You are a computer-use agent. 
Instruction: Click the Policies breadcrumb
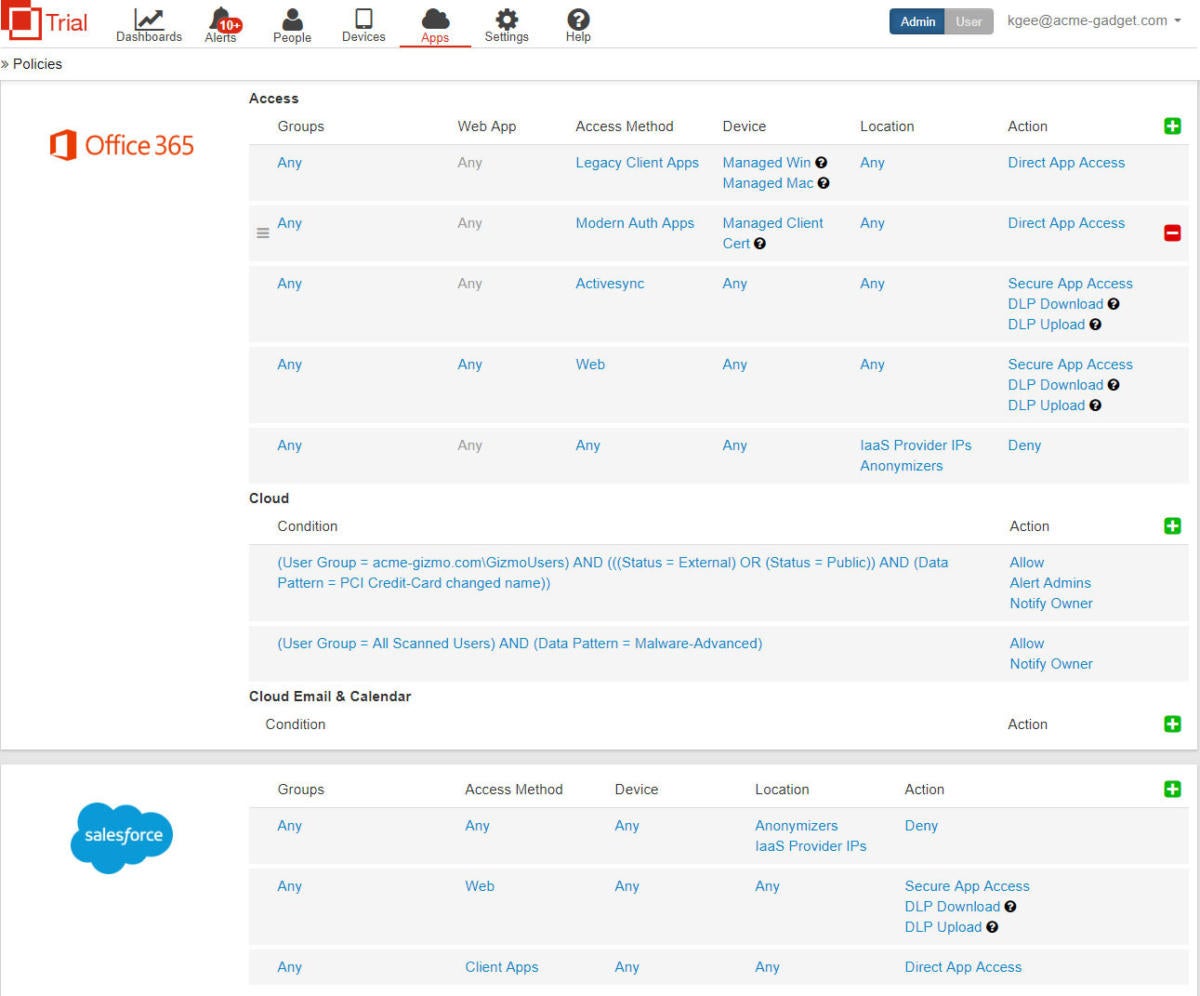point(37,64)
